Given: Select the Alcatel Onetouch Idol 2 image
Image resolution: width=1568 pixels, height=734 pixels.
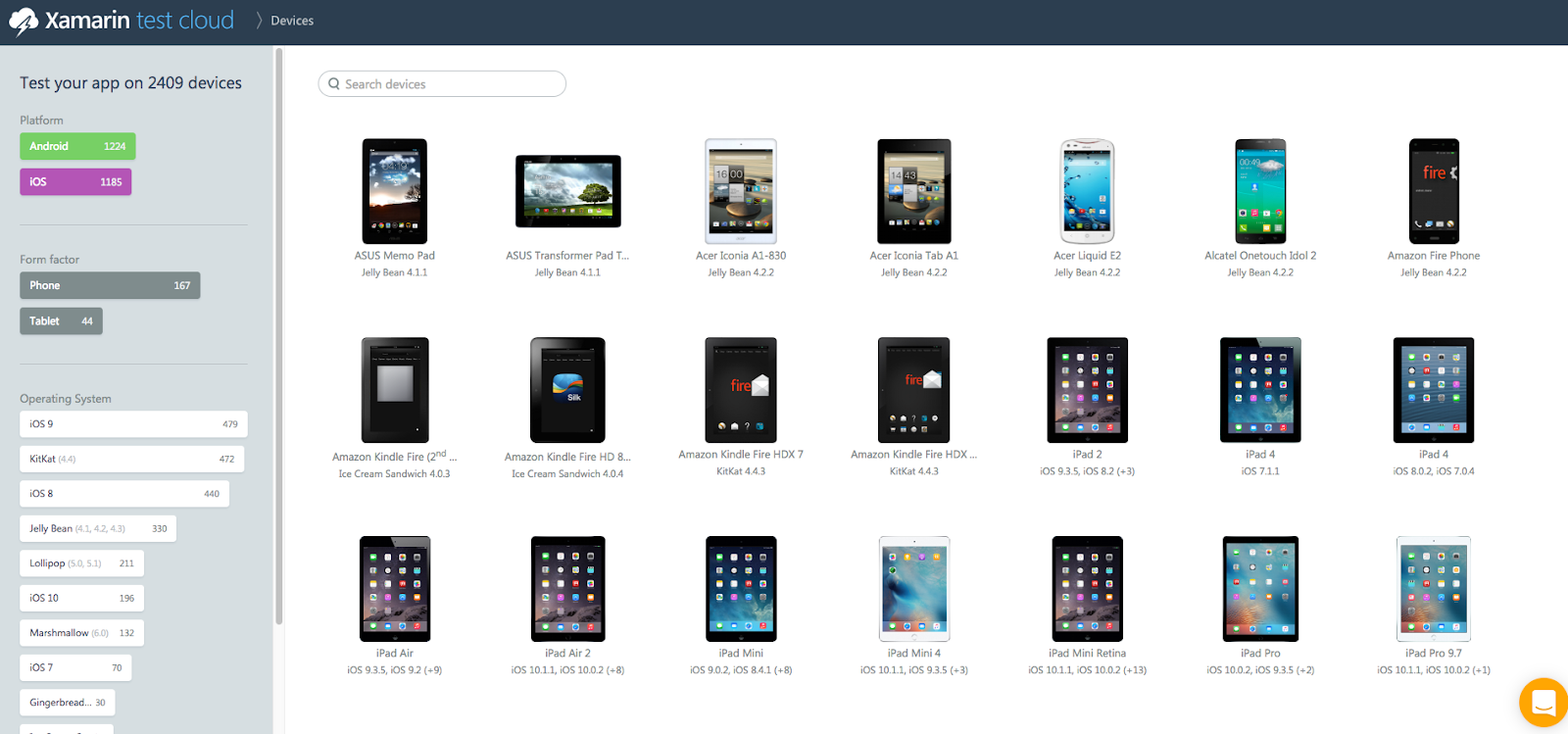Looking at the screenshot, I should click(x=1260, y=191).
